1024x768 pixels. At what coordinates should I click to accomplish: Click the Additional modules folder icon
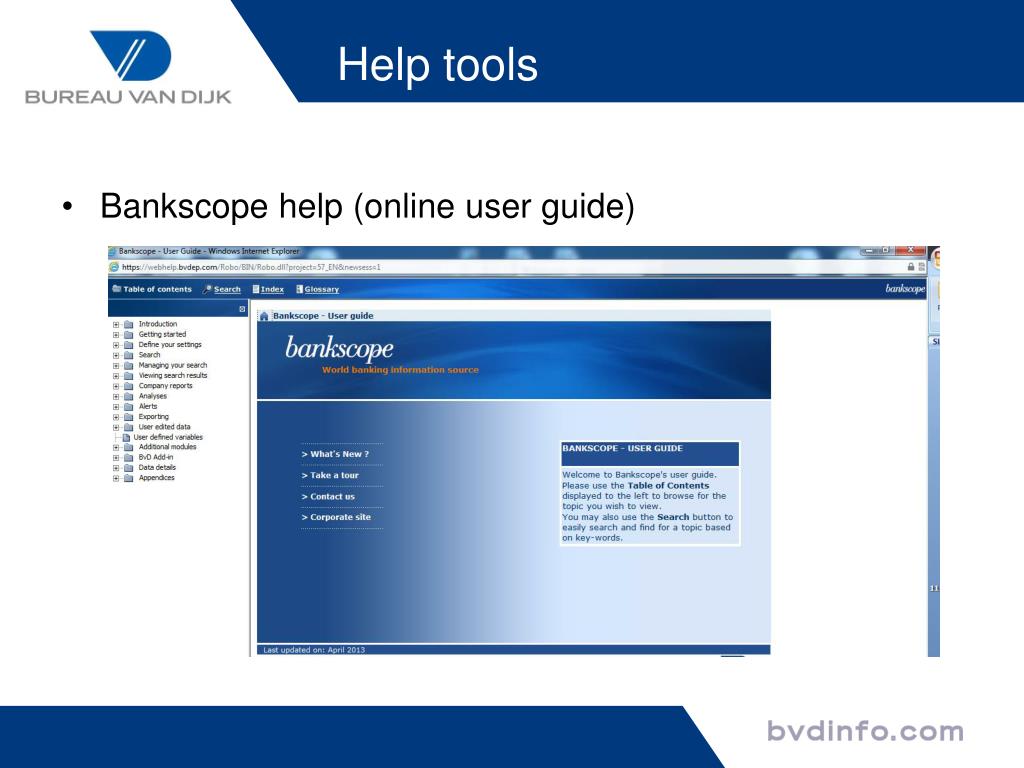pyautogui.click(x=129, y=447)
